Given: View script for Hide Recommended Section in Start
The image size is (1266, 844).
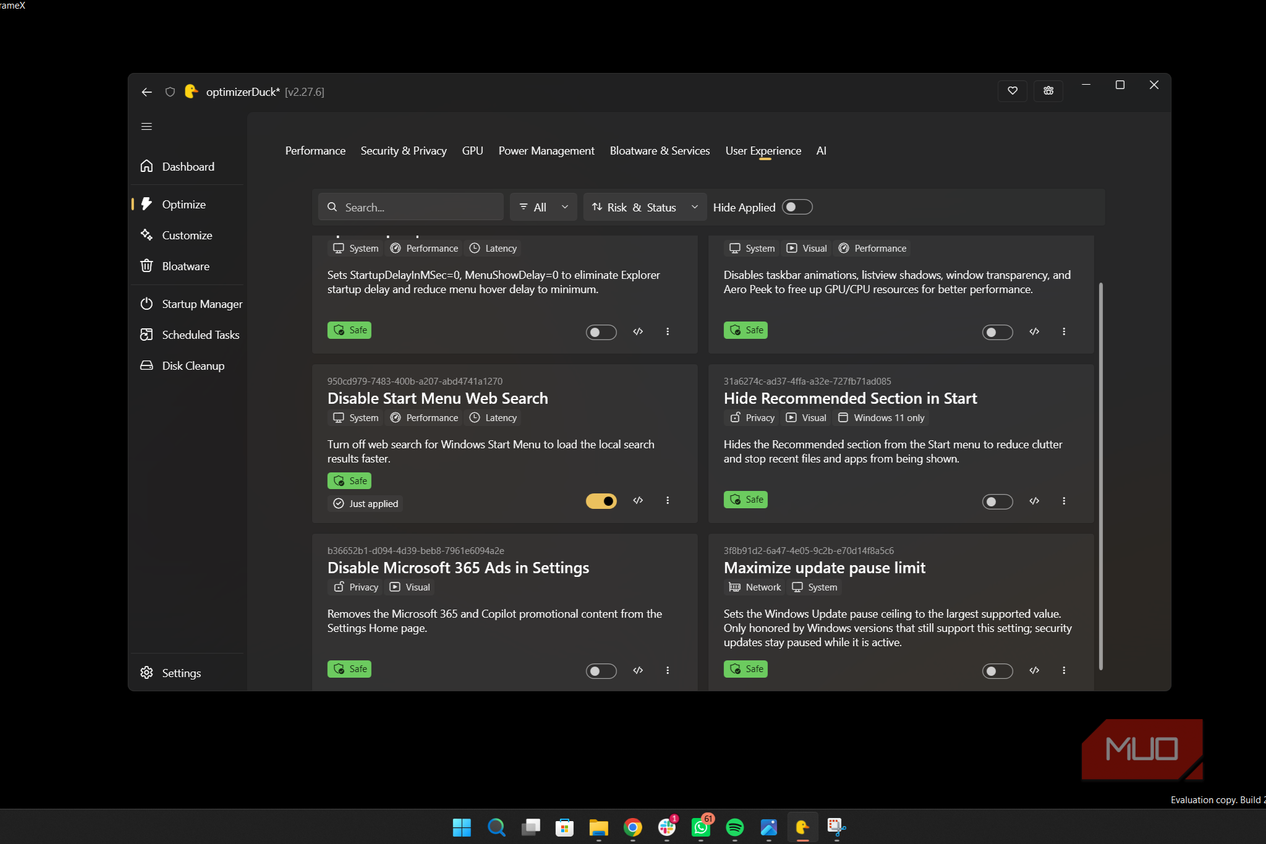Looking at the screenshot, I should (1034, 501).
